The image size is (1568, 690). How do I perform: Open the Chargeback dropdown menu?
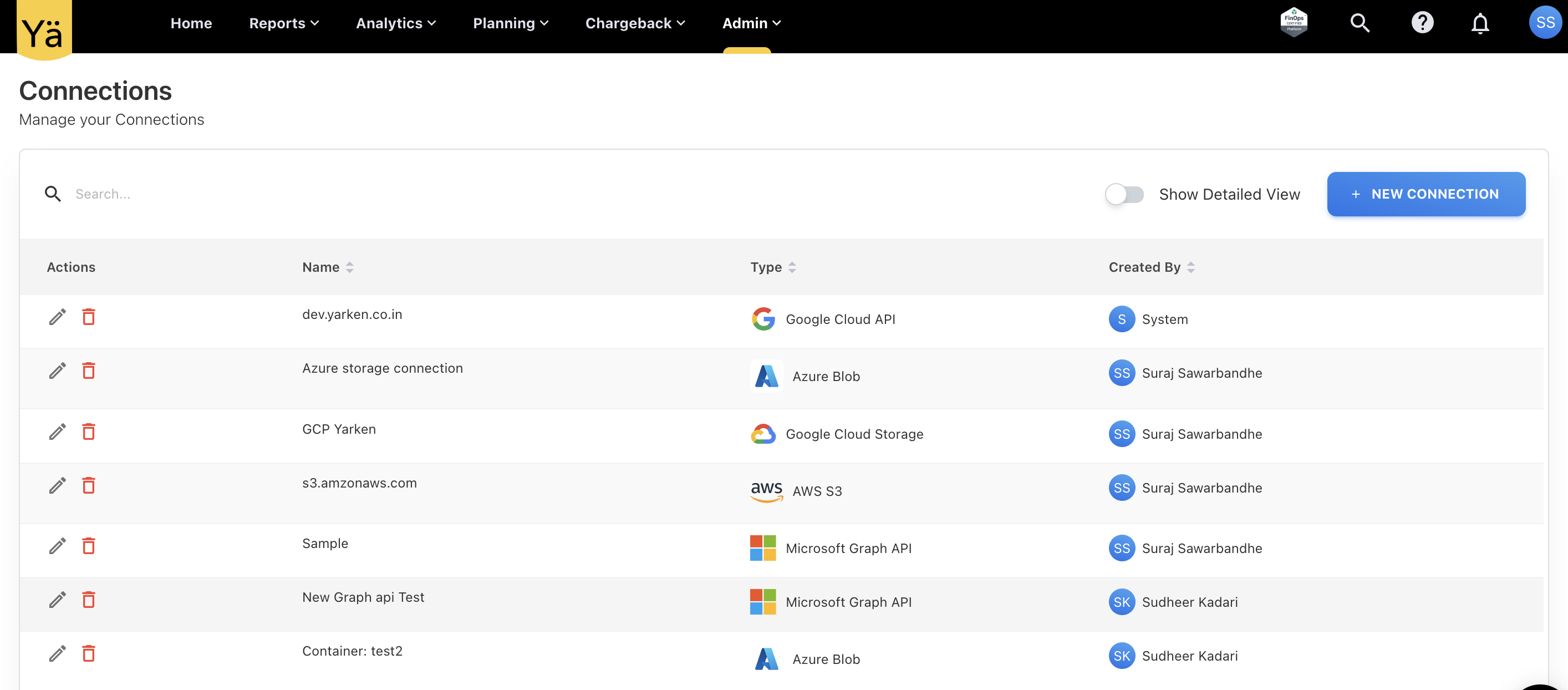tap(634, 23)
